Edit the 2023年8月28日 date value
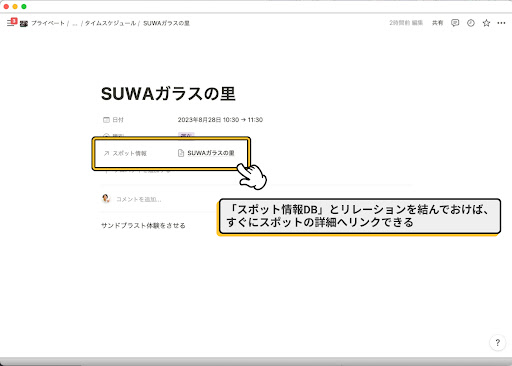 (x=220, y=120)
